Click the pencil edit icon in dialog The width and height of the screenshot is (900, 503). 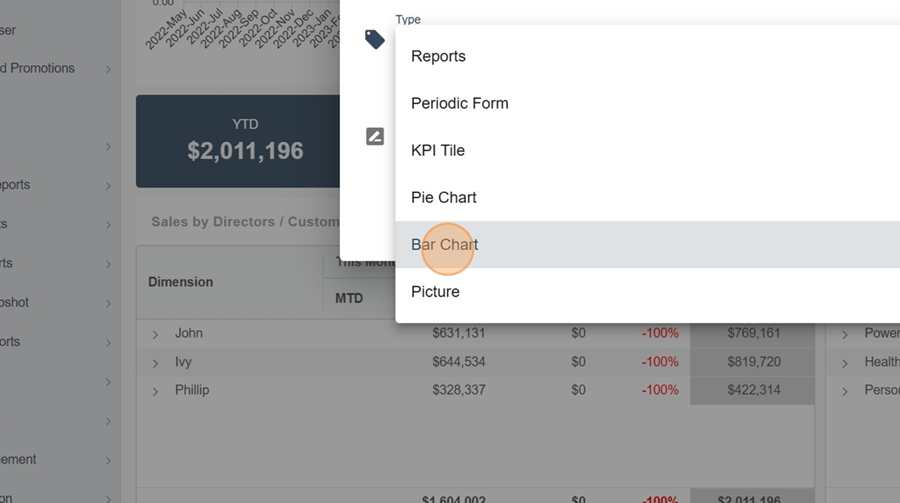375,136
